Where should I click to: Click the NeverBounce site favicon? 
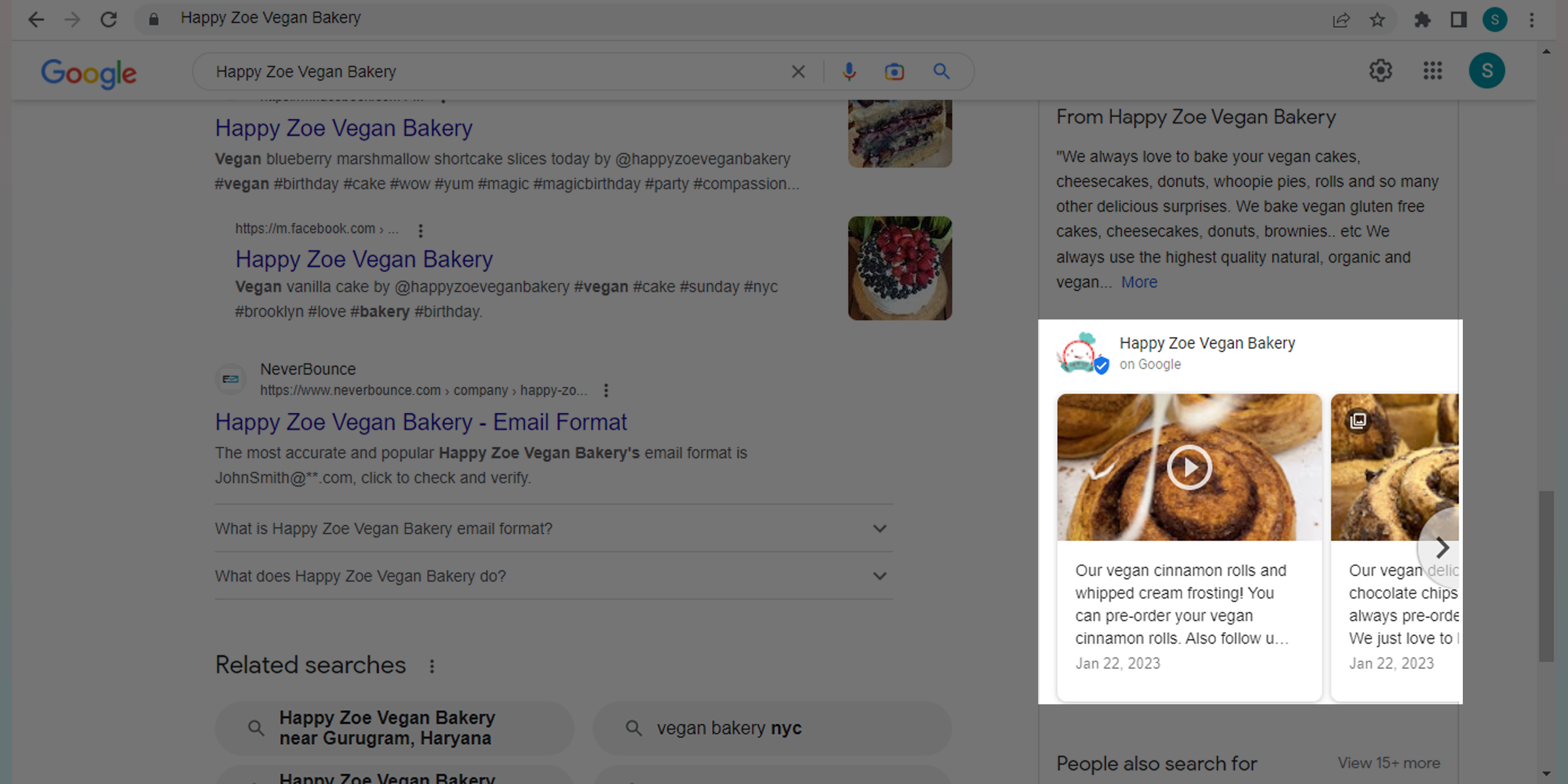(x=231, y=379)
